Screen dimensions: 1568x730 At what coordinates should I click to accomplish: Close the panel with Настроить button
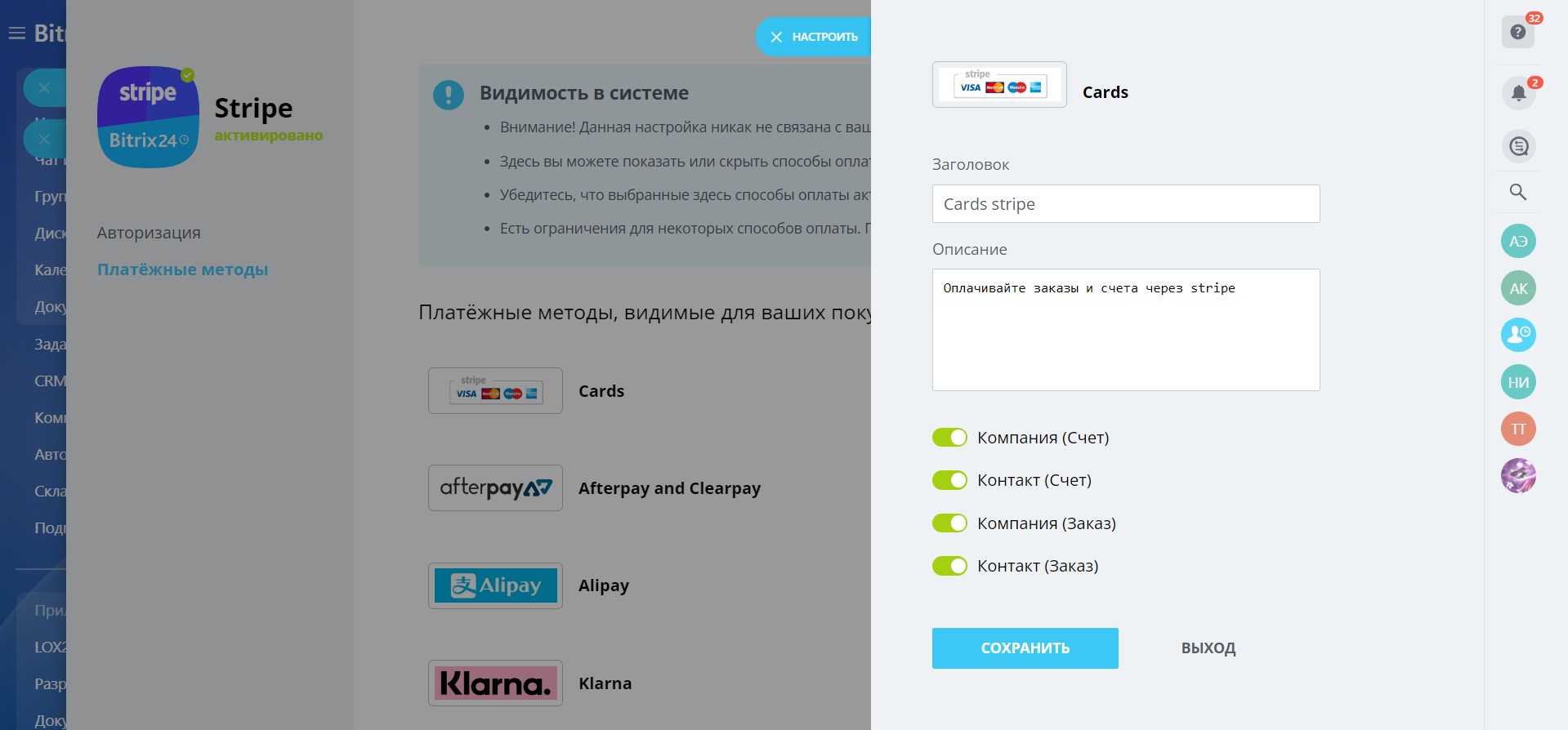click(x=813, y=37)
